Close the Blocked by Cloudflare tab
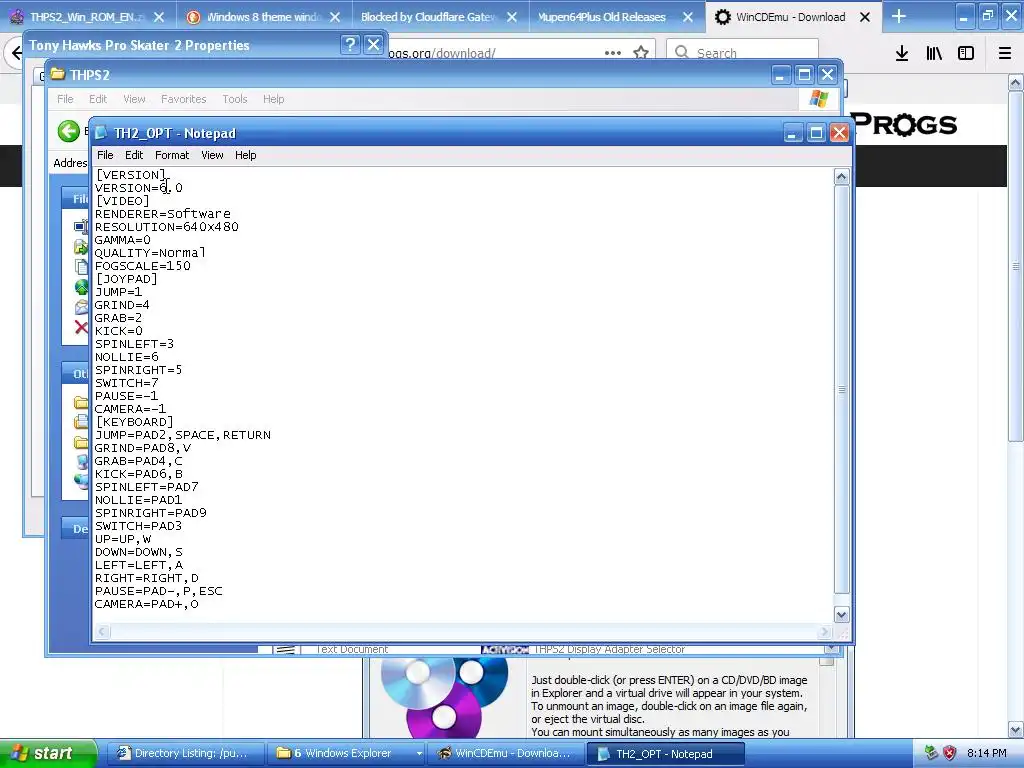The image size is (1024, 768). pos(512,17)
